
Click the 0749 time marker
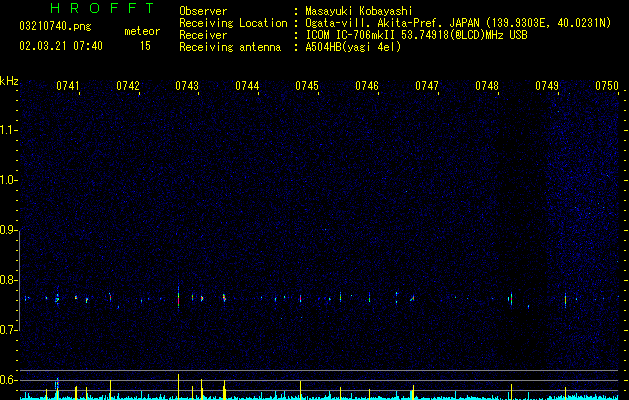pos(547,86)
